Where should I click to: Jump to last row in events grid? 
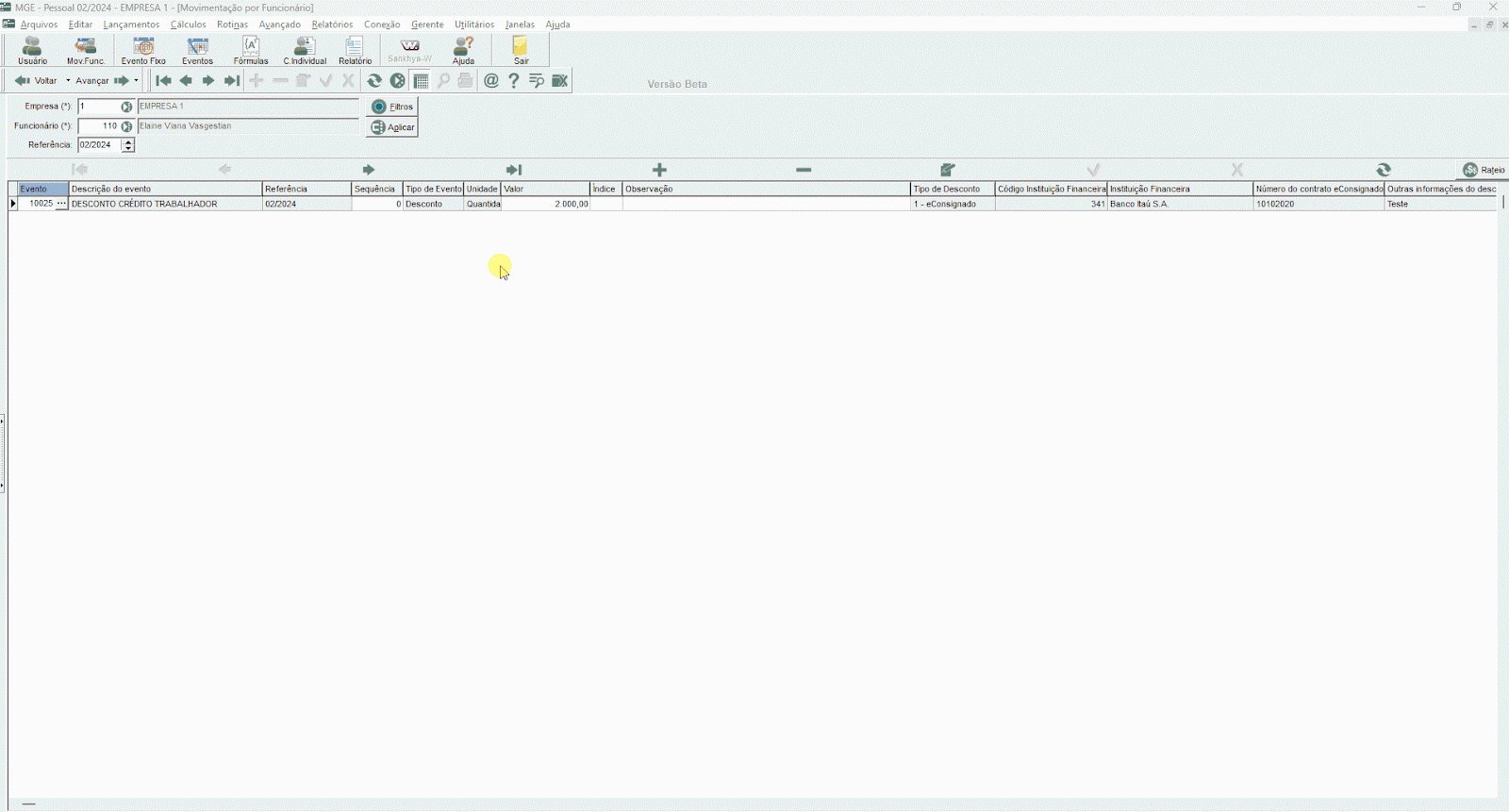[x=514, y=170]
